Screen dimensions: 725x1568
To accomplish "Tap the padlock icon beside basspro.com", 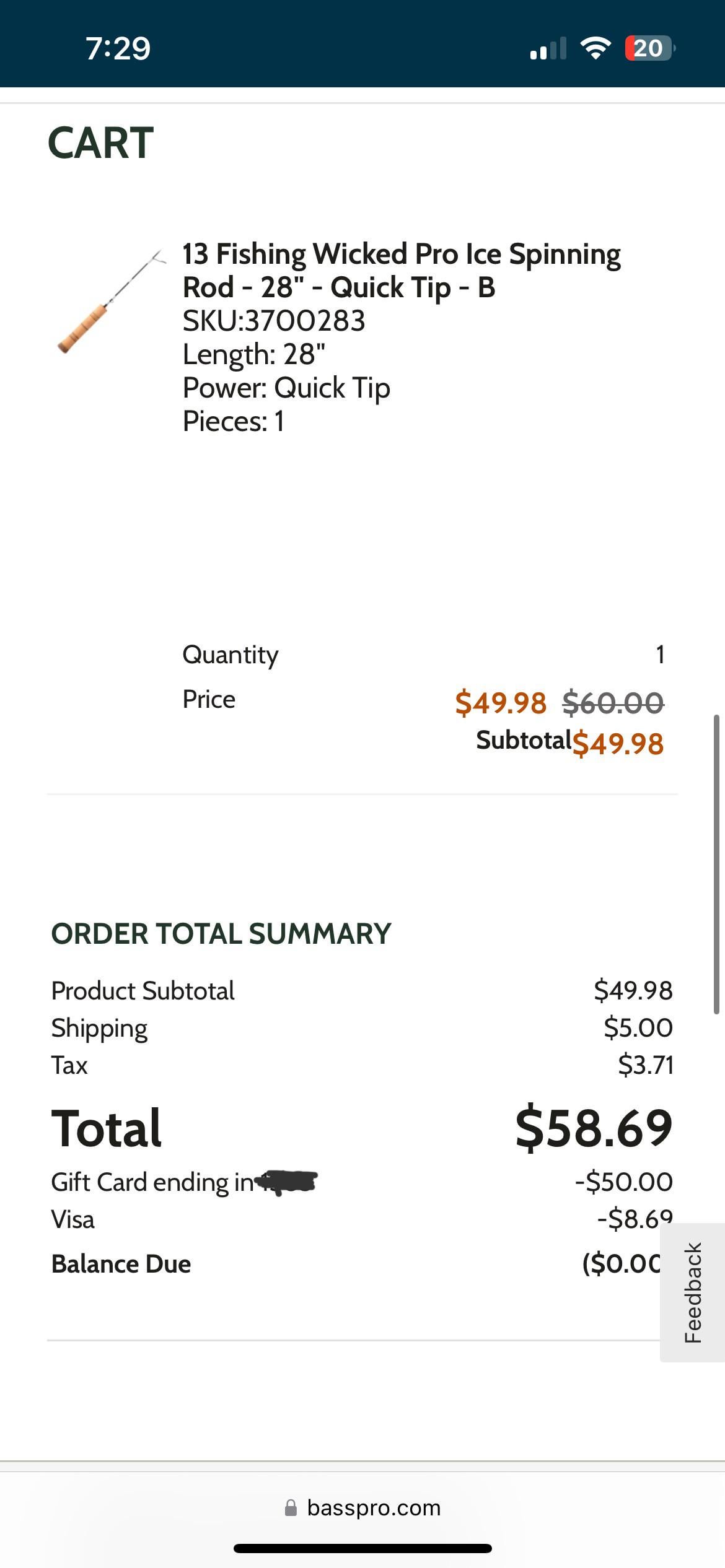I will point(291,1507).
